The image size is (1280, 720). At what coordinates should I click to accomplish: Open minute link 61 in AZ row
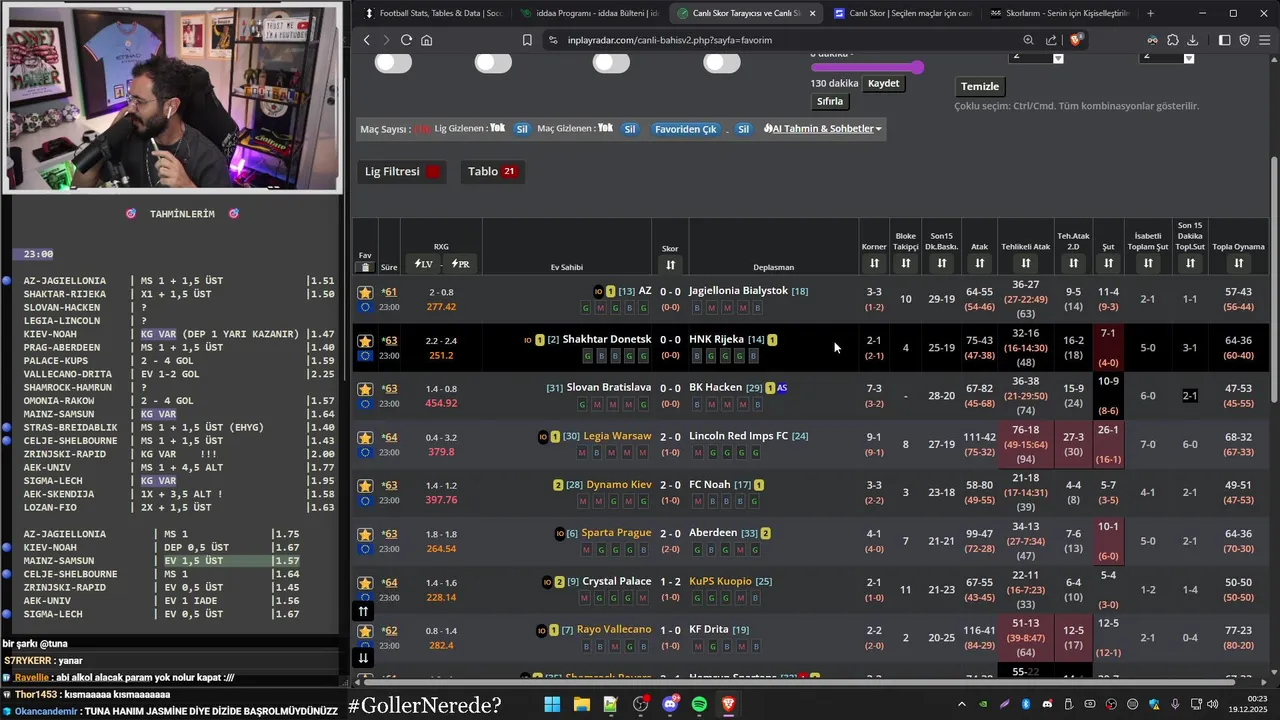pyautogui.click(x=390, y=292)
